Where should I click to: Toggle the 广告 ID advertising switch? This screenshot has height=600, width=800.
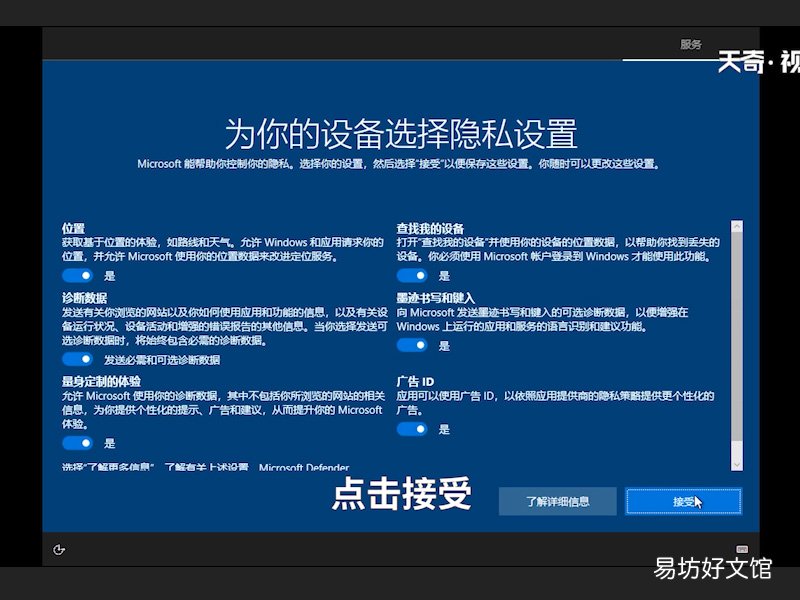click(x=412, y=429)
